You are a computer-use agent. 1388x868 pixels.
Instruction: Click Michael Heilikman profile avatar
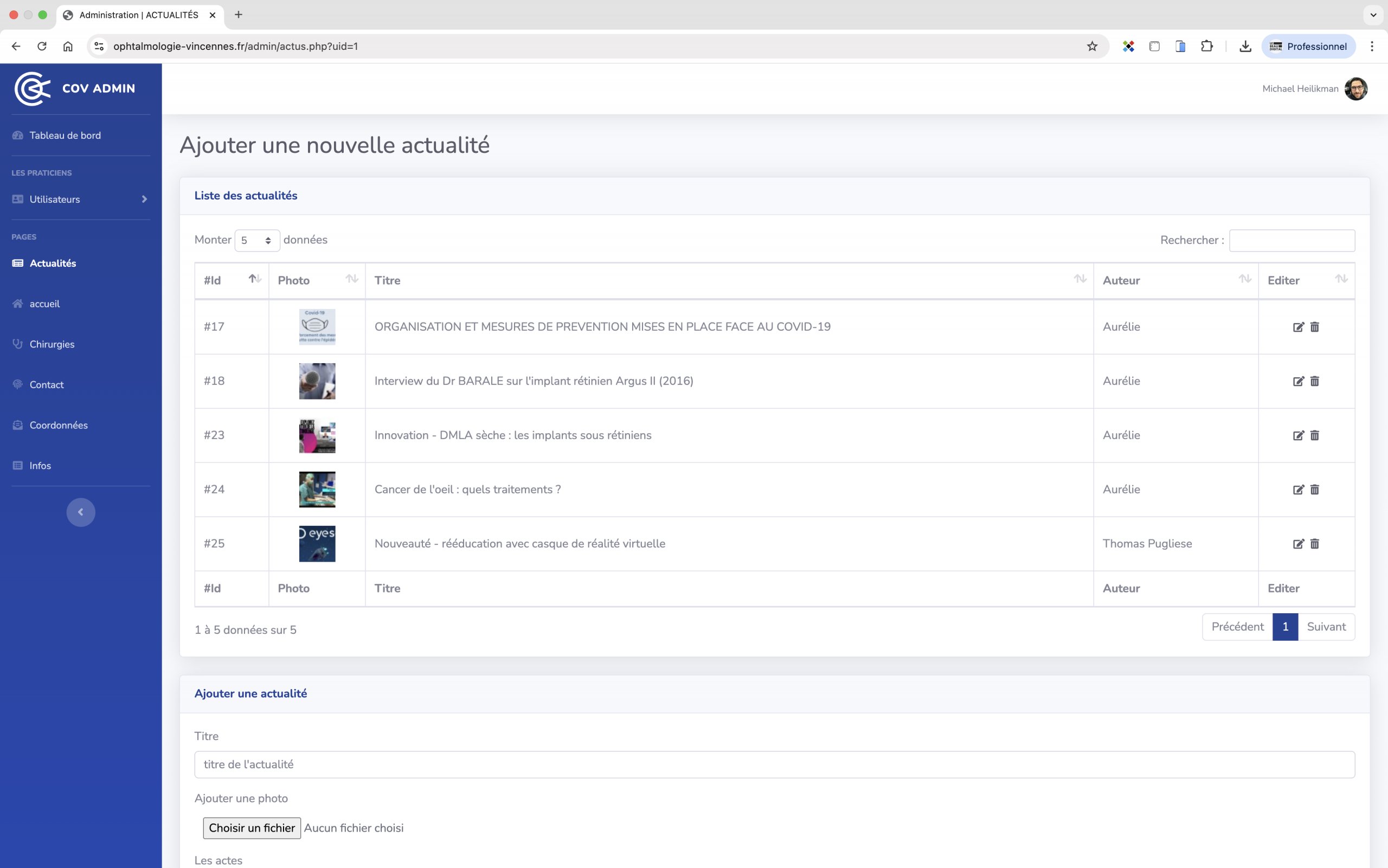point(1356,88)
